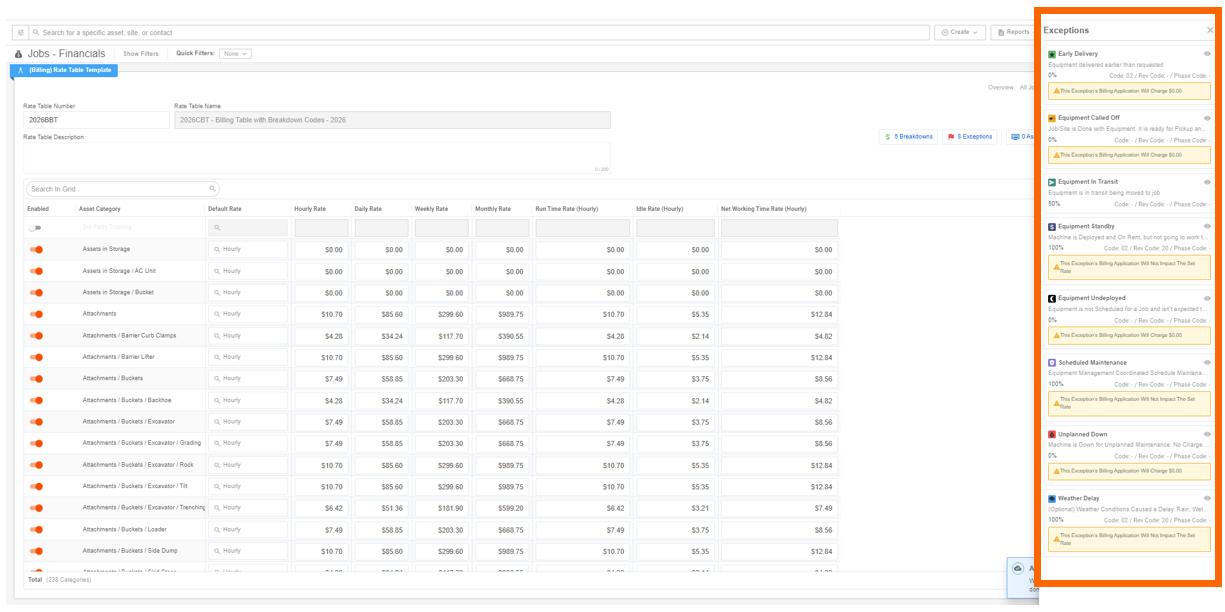Click the Weather Delay exception icon
Viewport: 1225px width, 612px height.
pyautogui.click(x=1052, y=498)
